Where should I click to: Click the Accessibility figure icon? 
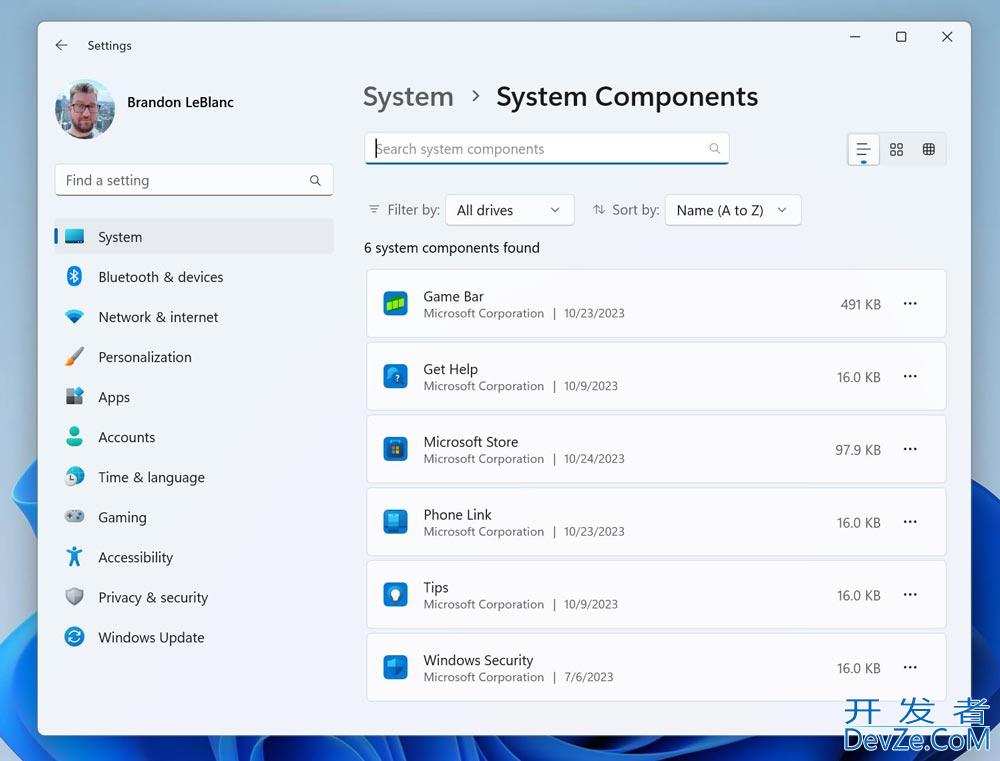coord(75,556)
